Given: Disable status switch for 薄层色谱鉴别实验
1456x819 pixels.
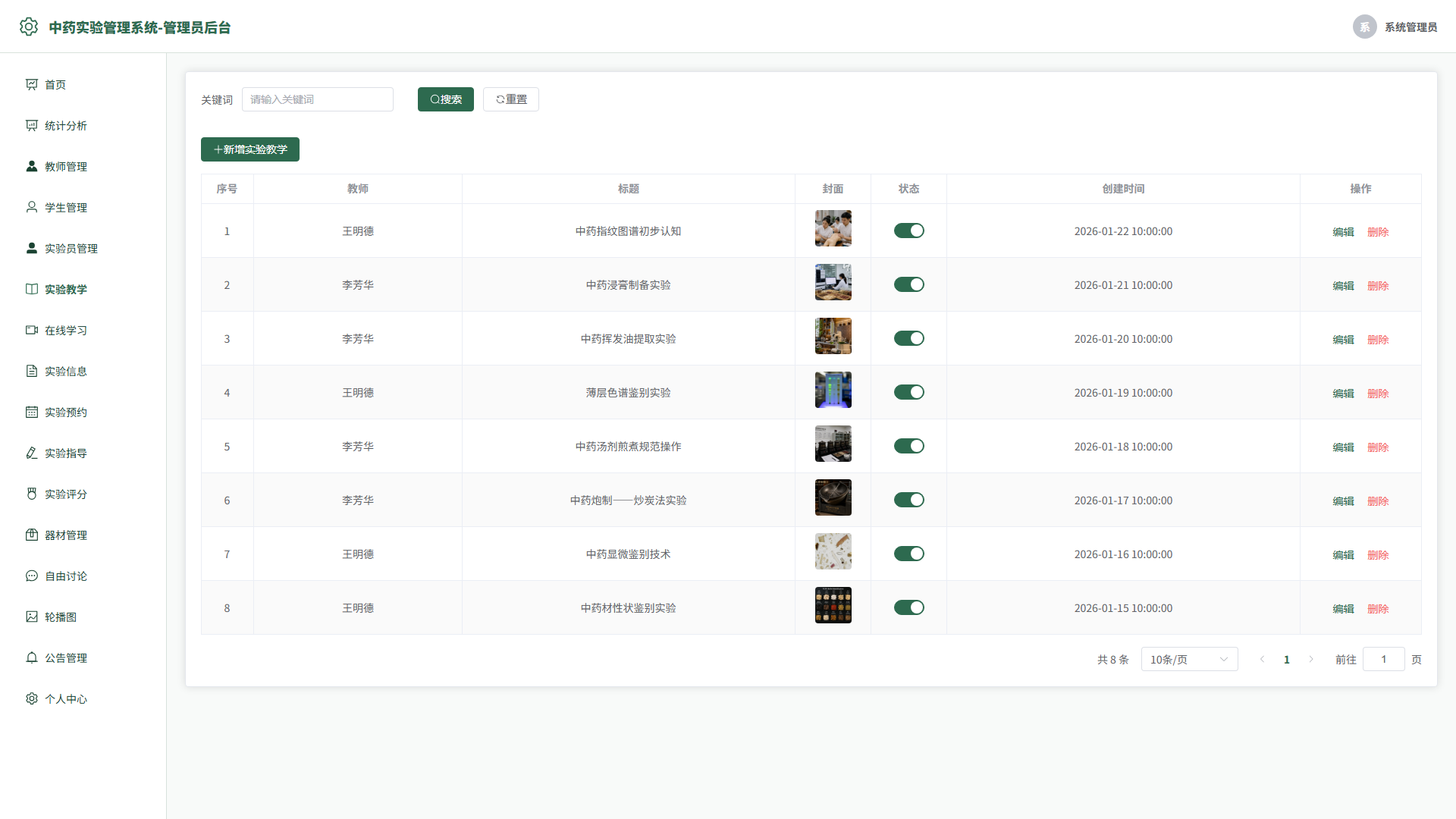Looking at the screenshot, I should 908,392.
